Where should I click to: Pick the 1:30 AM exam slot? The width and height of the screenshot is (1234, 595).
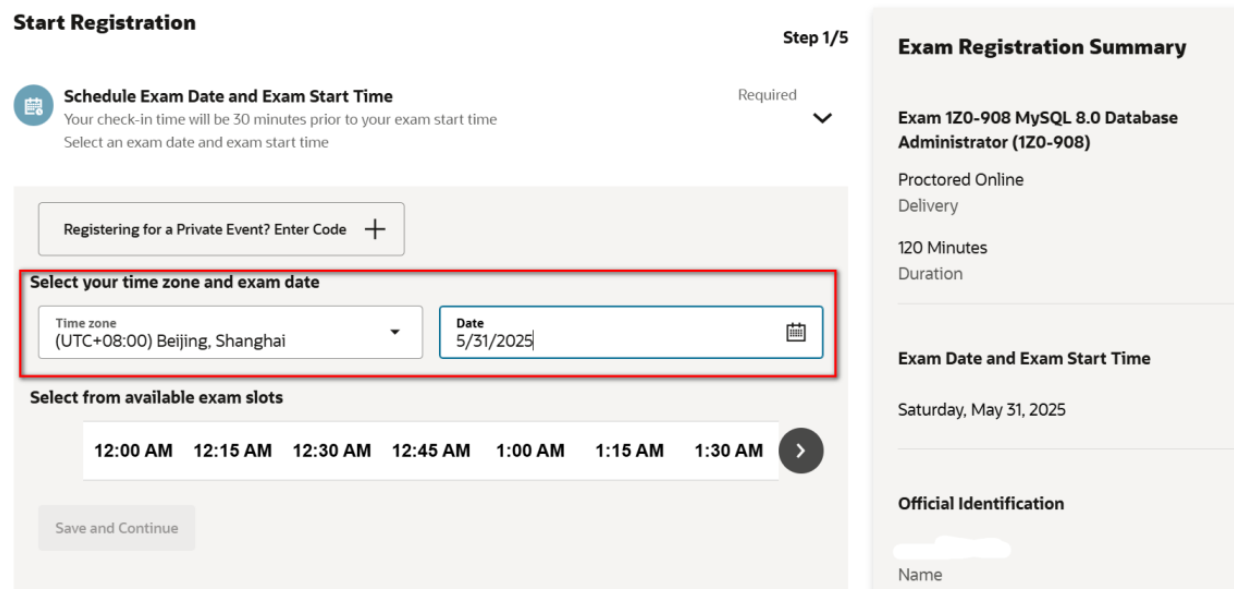coord(728,451)
